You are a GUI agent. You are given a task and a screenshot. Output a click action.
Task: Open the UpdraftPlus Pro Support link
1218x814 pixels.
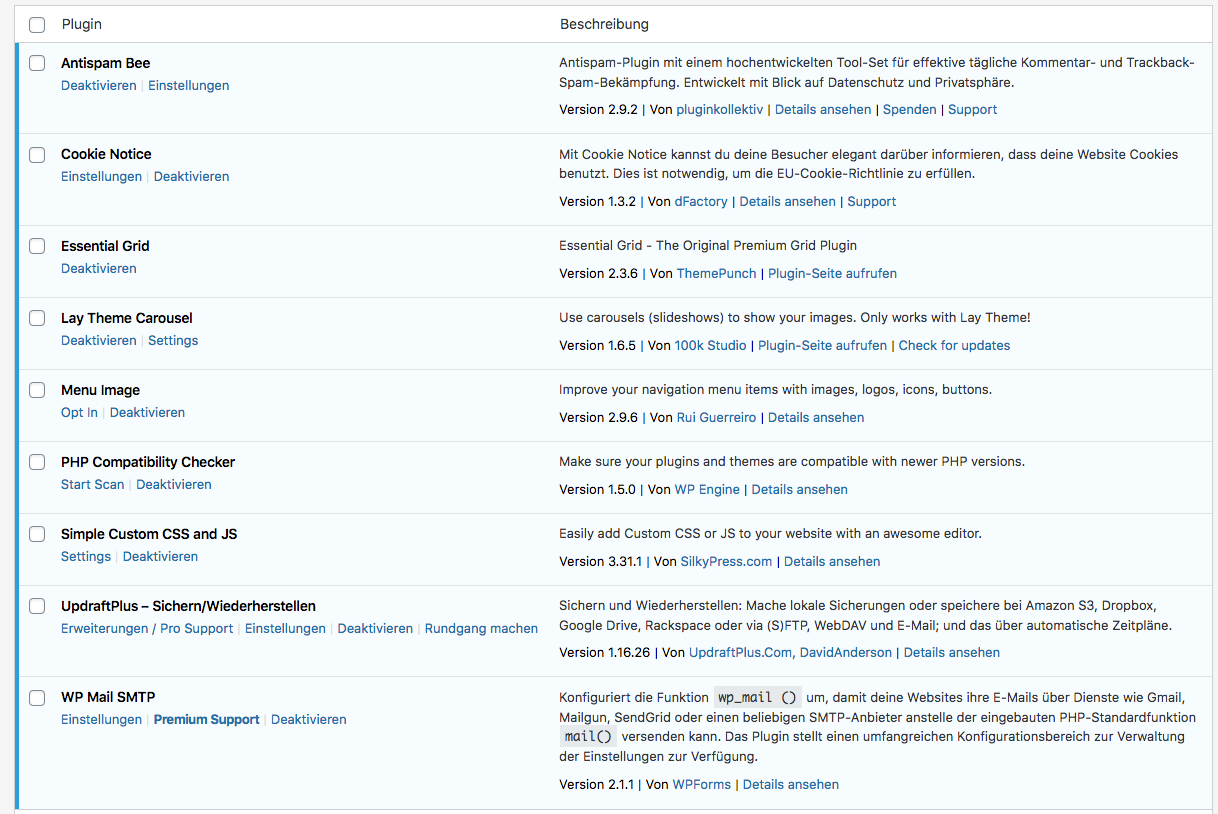tap(196, 629)
